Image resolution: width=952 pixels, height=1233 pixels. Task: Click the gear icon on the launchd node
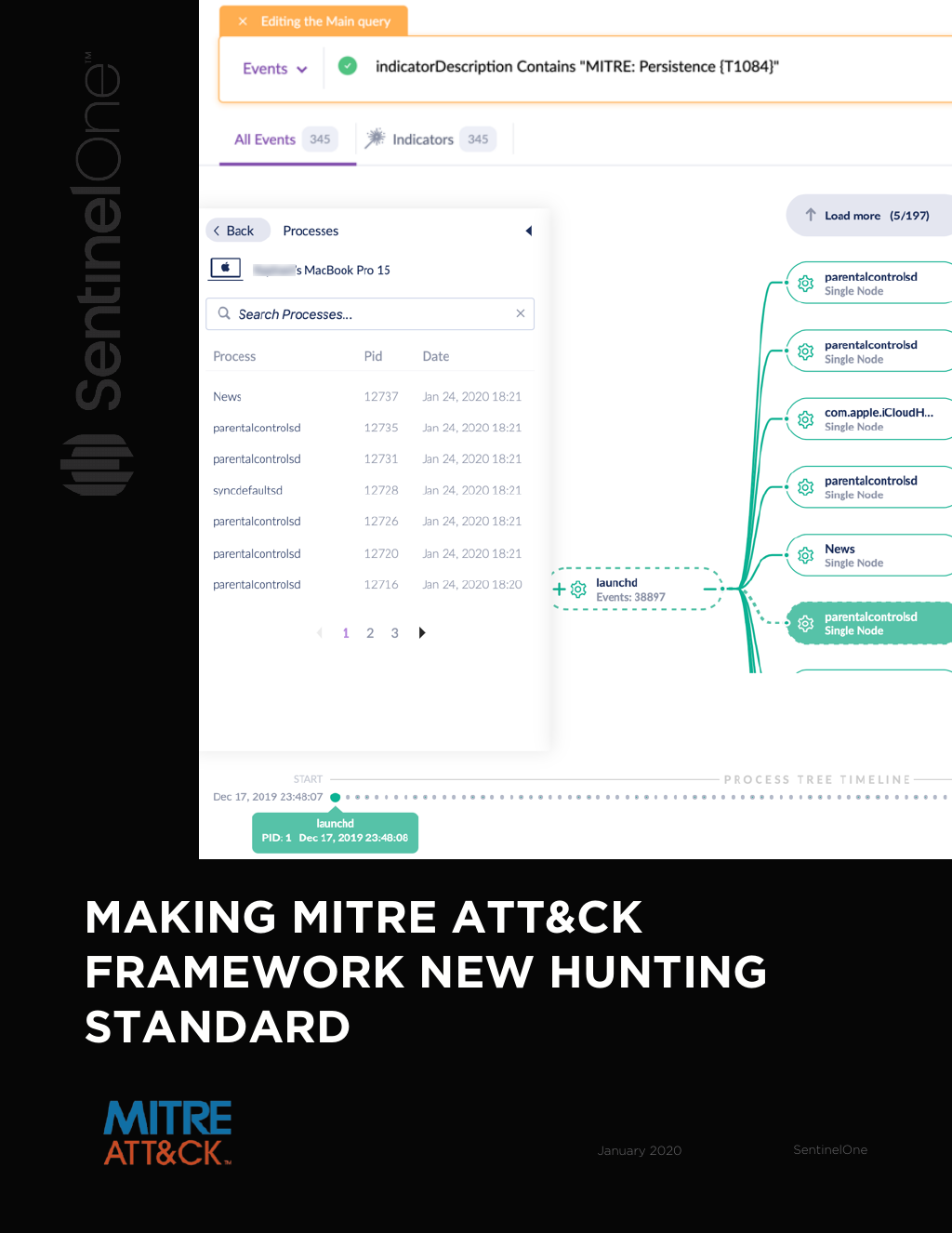(577, 589)
